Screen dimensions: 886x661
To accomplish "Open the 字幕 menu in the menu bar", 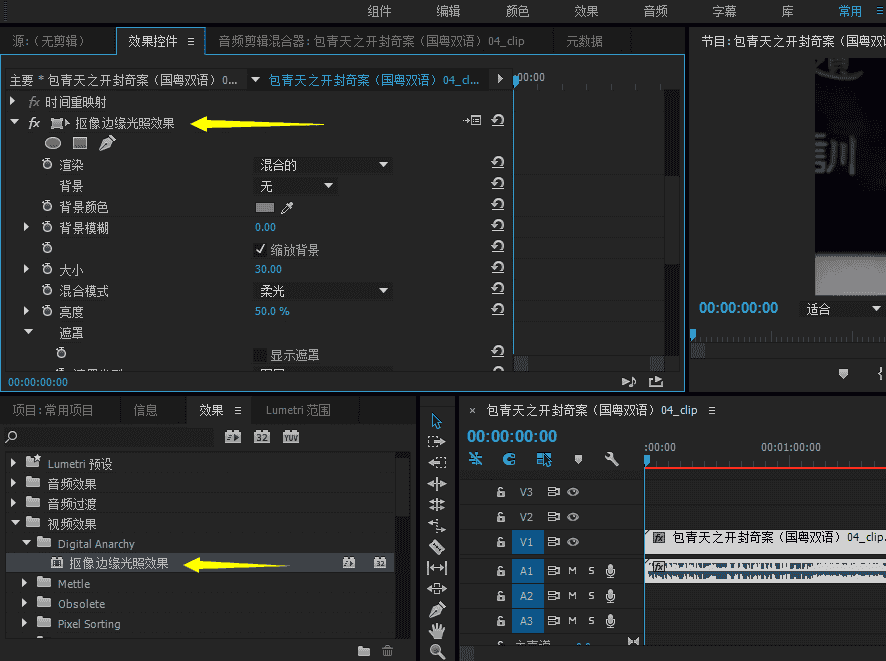I will point(724,11).
